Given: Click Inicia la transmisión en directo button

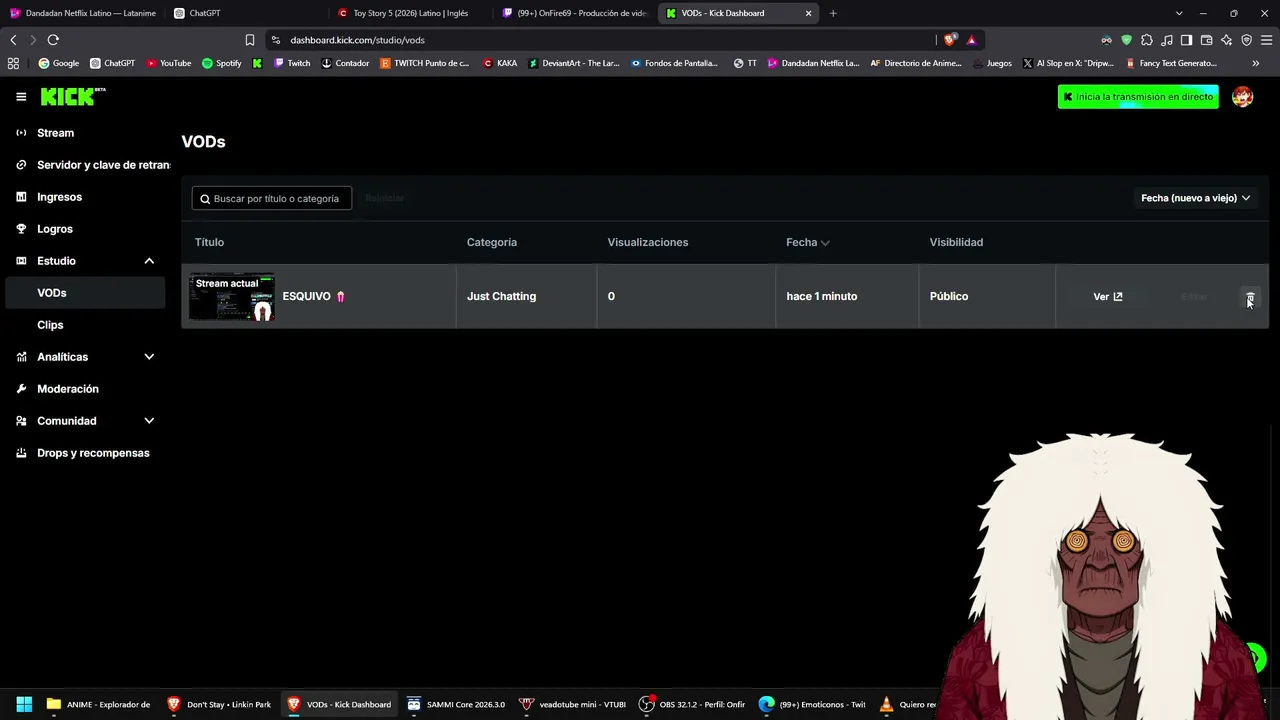Looking at the screenshot, I should 1138,97.
